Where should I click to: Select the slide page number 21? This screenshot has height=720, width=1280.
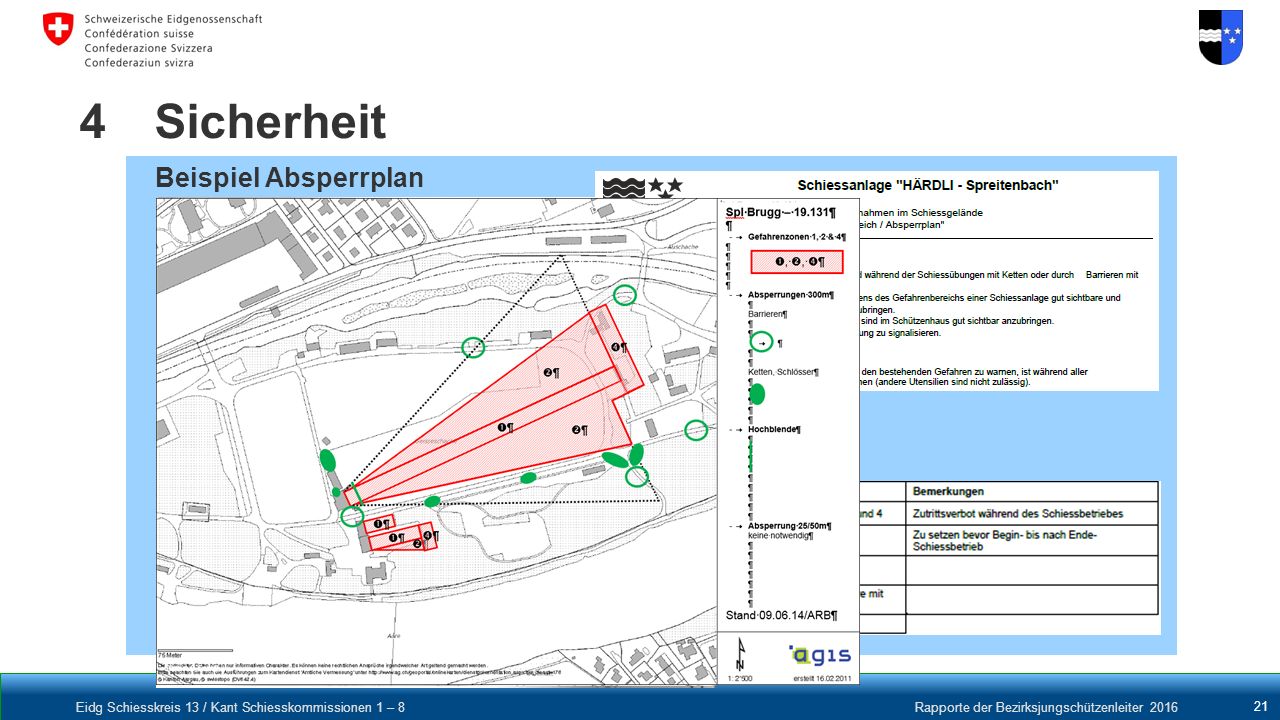click(1260, 706)
